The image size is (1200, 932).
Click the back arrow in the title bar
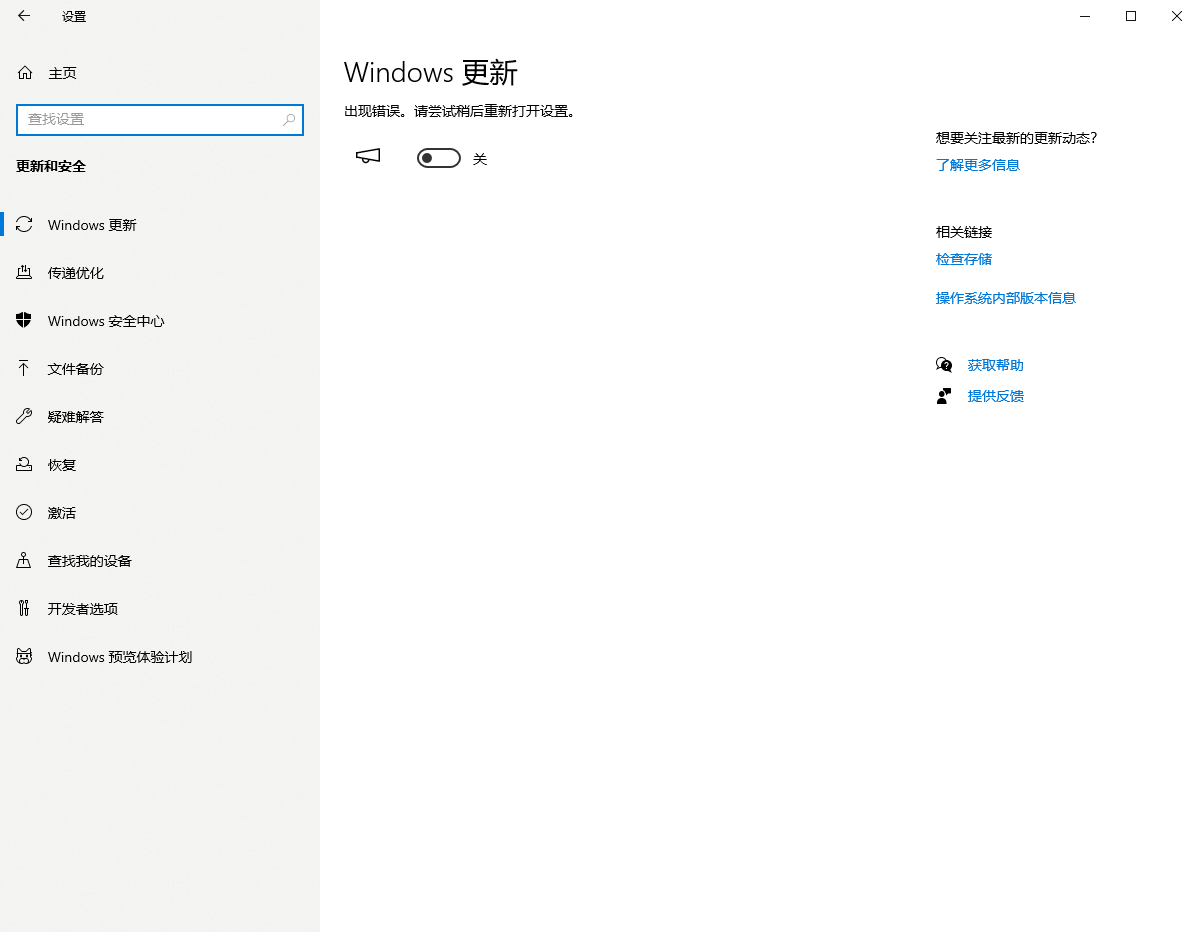[24, 16]
